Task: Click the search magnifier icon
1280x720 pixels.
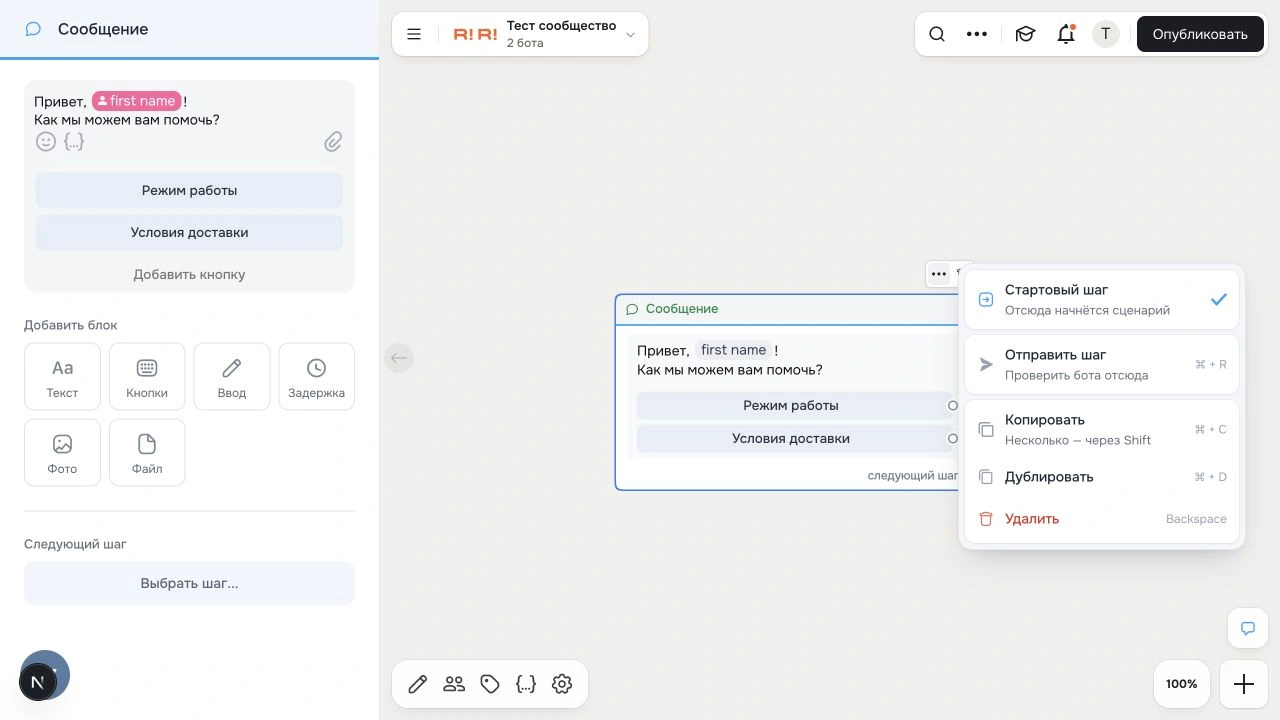Action: (937, 34)
